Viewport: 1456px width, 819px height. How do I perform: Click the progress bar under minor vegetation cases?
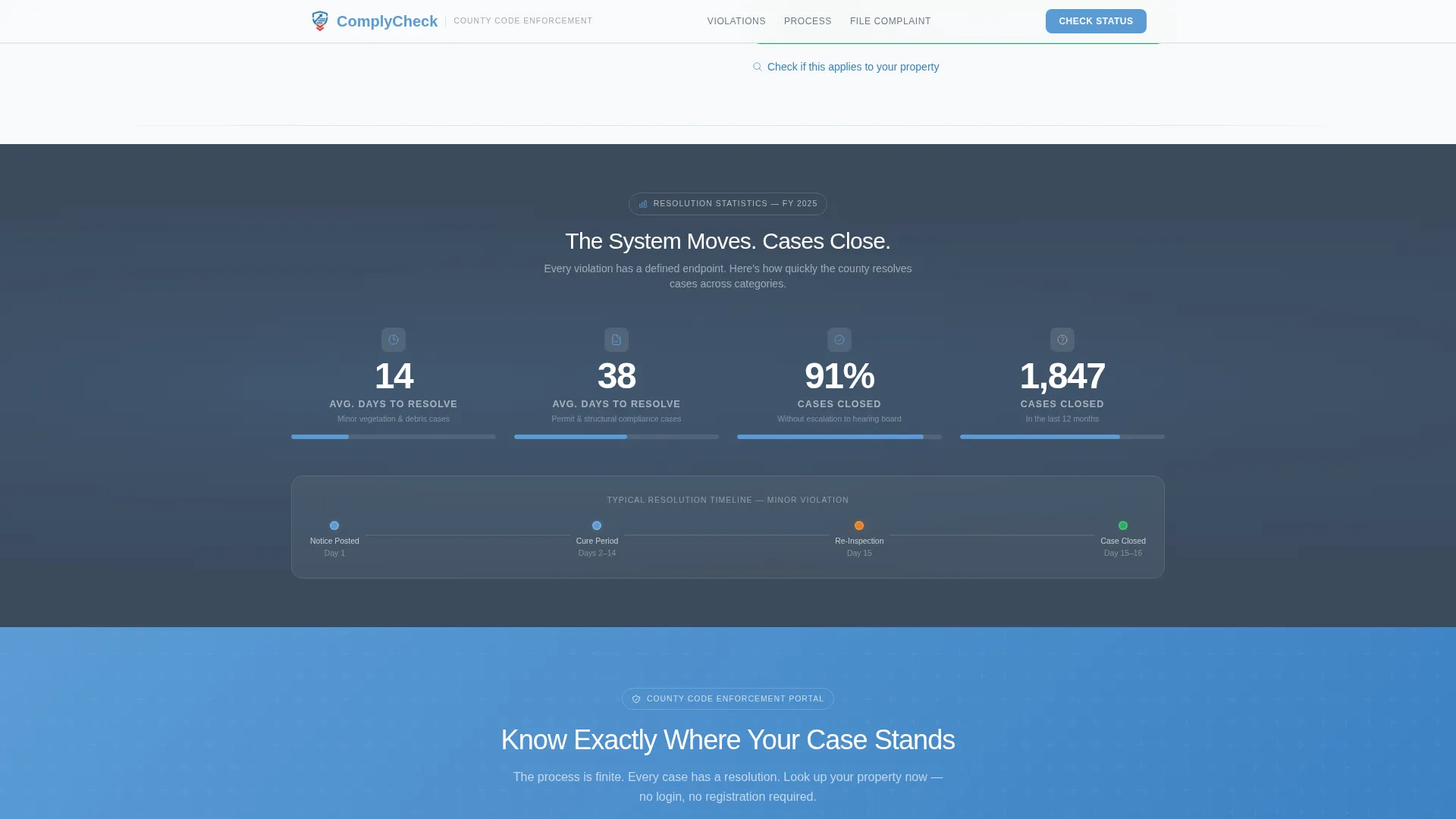point(394,437)
